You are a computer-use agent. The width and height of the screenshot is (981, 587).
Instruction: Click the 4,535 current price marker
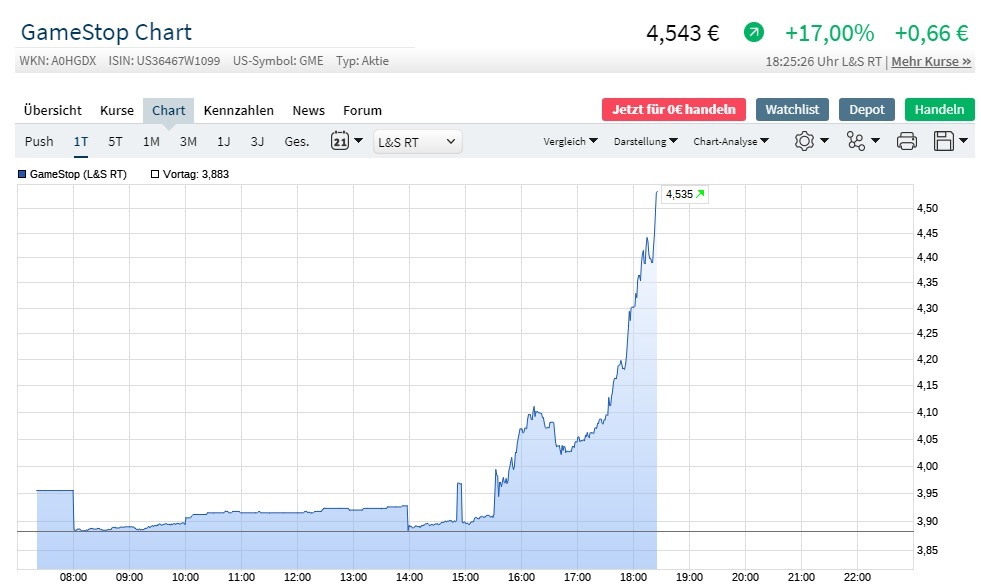(x=684, y=194)
